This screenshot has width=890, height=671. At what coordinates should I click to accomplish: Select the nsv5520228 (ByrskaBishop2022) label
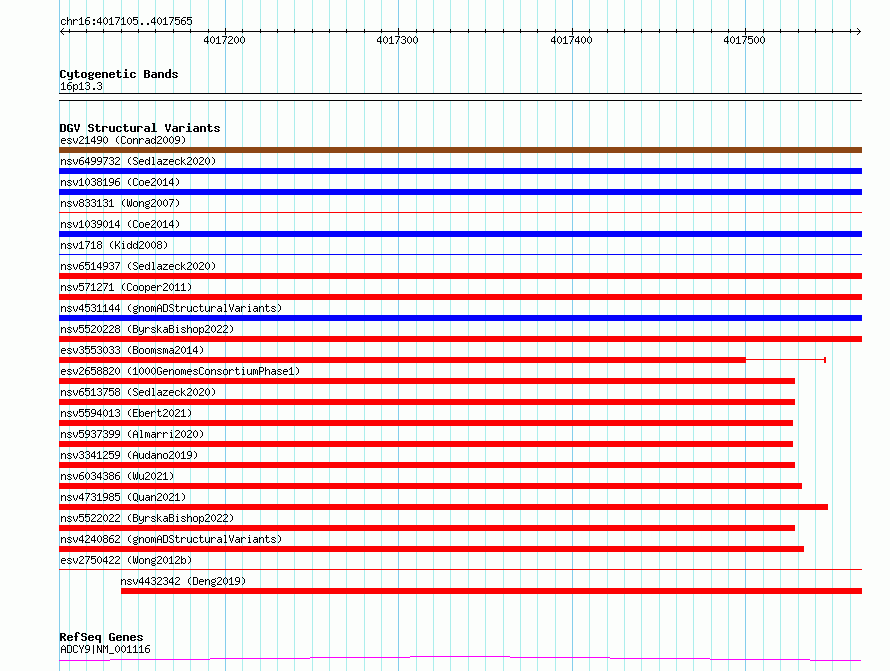(x=146, y=329)
